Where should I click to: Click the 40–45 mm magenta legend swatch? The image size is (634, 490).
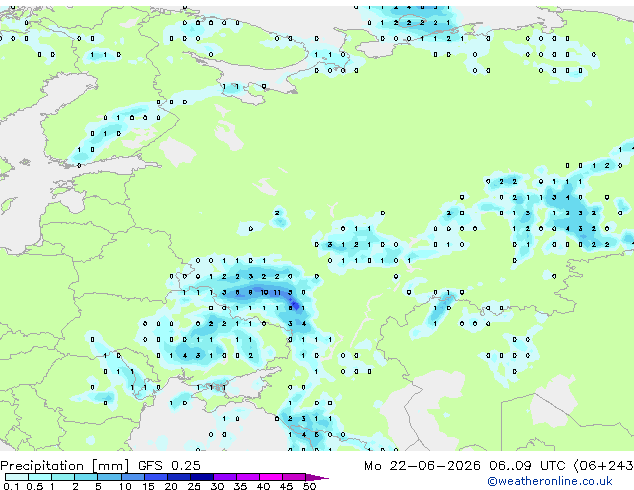[271, 477]
